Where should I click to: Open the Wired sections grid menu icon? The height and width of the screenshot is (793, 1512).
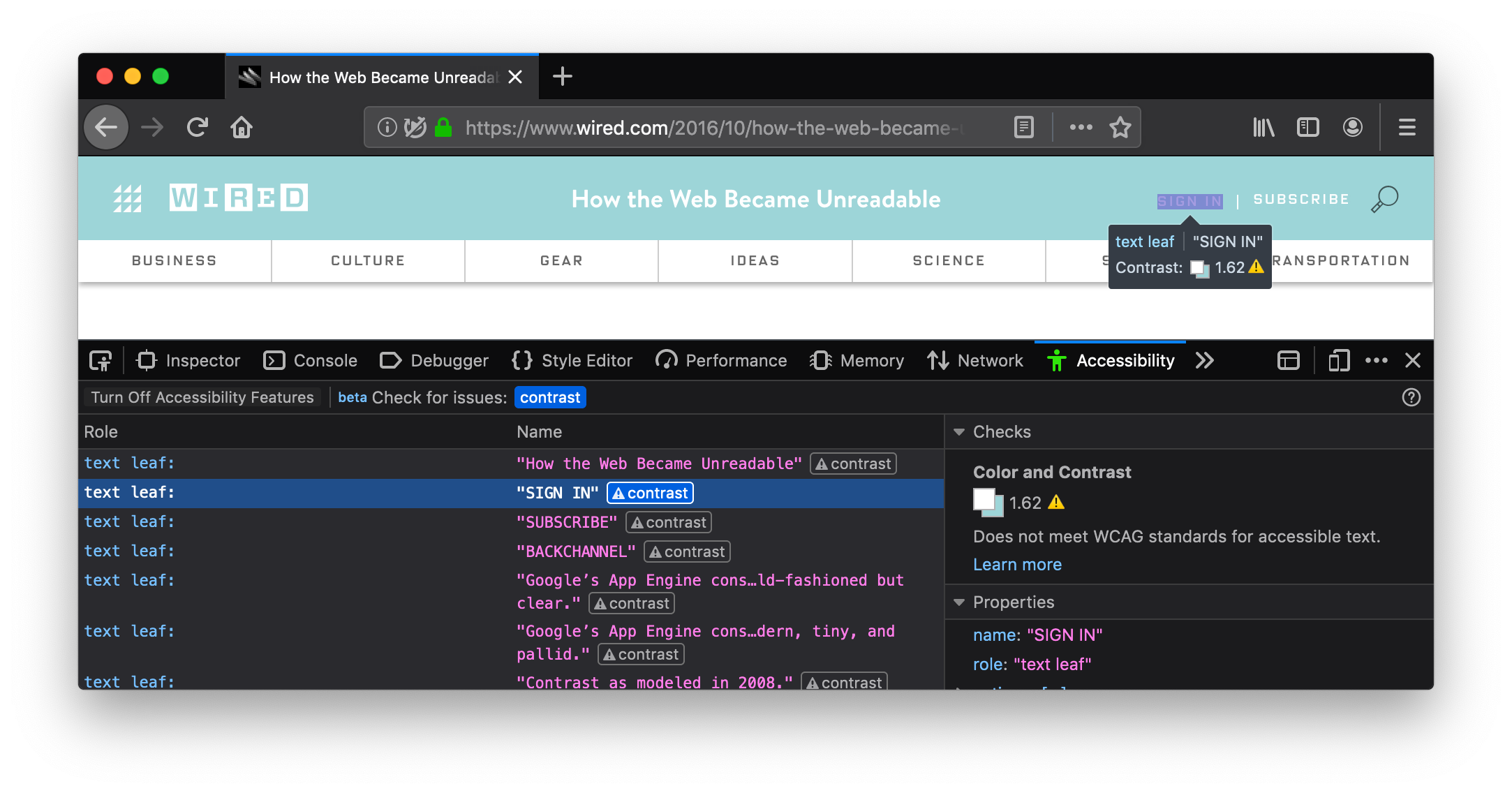pyautogui.click(x=127, y=199)
